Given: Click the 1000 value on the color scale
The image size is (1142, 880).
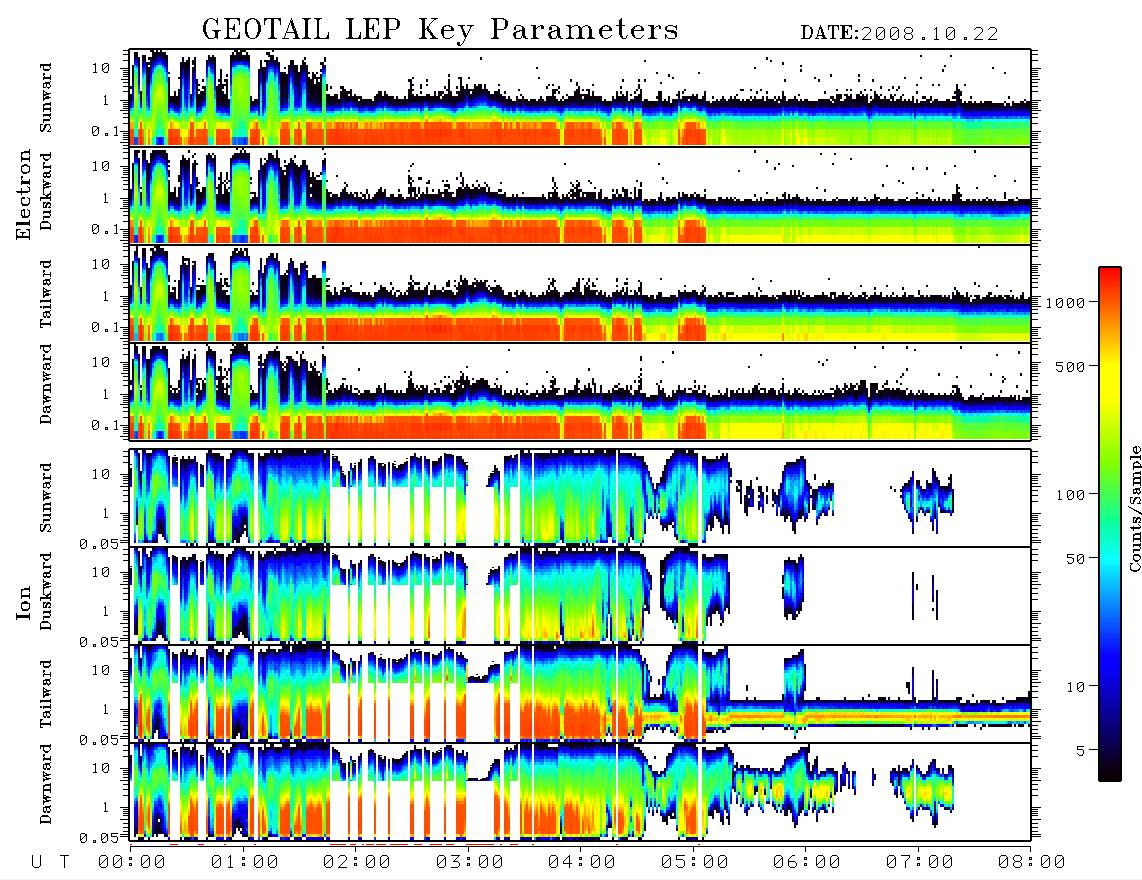Looking at the screenshot, I should pyautogui.click(x=1065, y=302).
